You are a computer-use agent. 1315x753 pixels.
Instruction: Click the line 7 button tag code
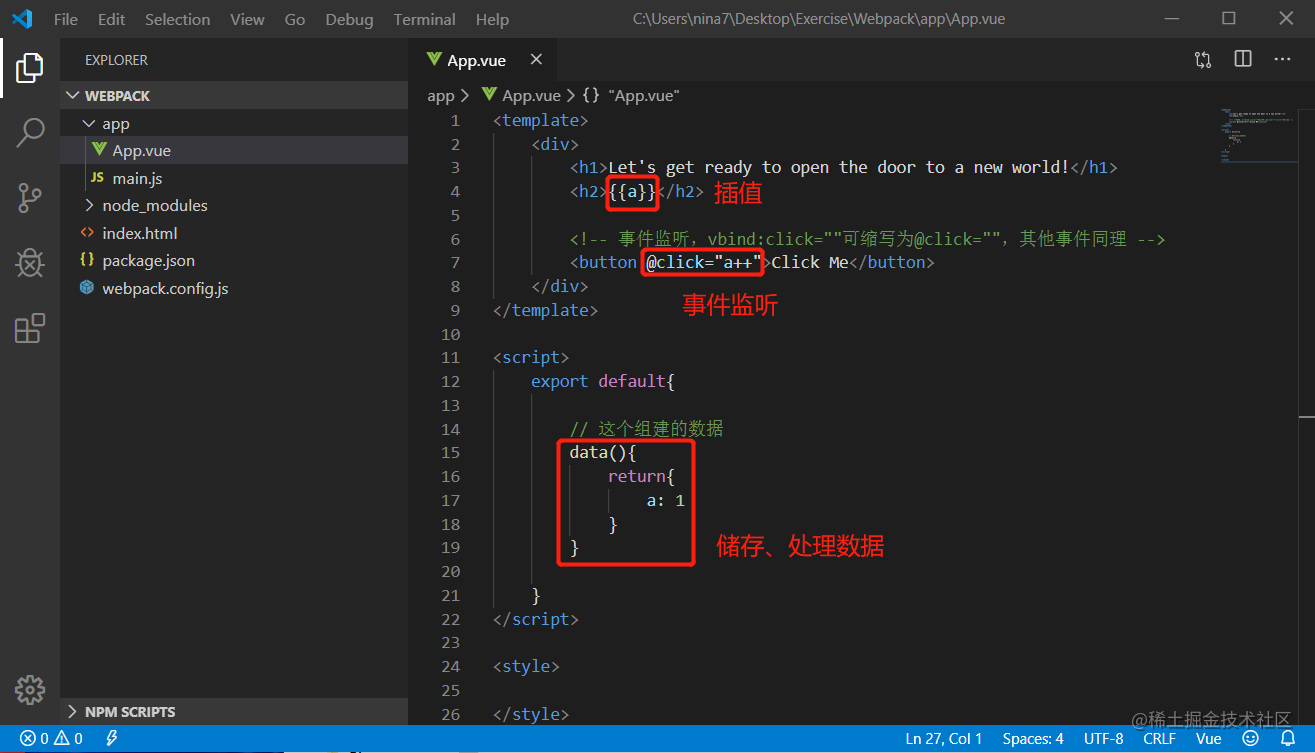(751, 262)
